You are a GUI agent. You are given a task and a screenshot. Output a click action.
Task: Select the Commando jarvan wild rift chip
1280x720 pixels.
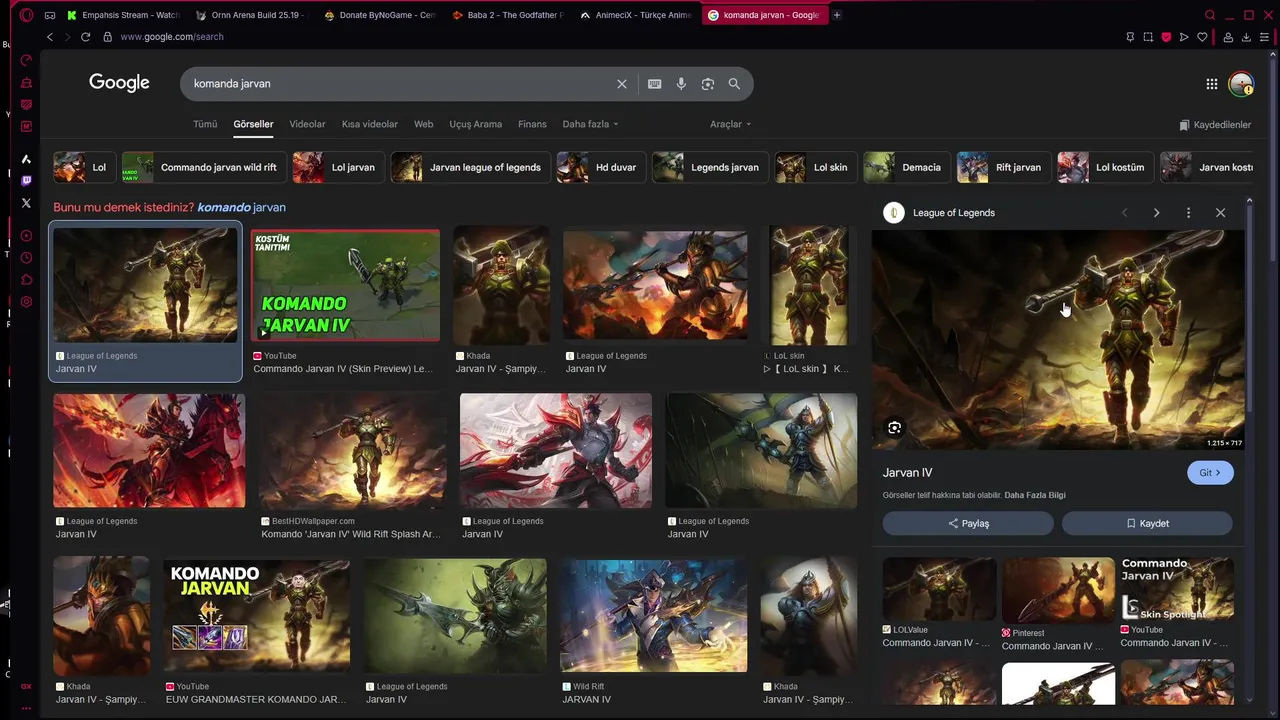(204, 167)
